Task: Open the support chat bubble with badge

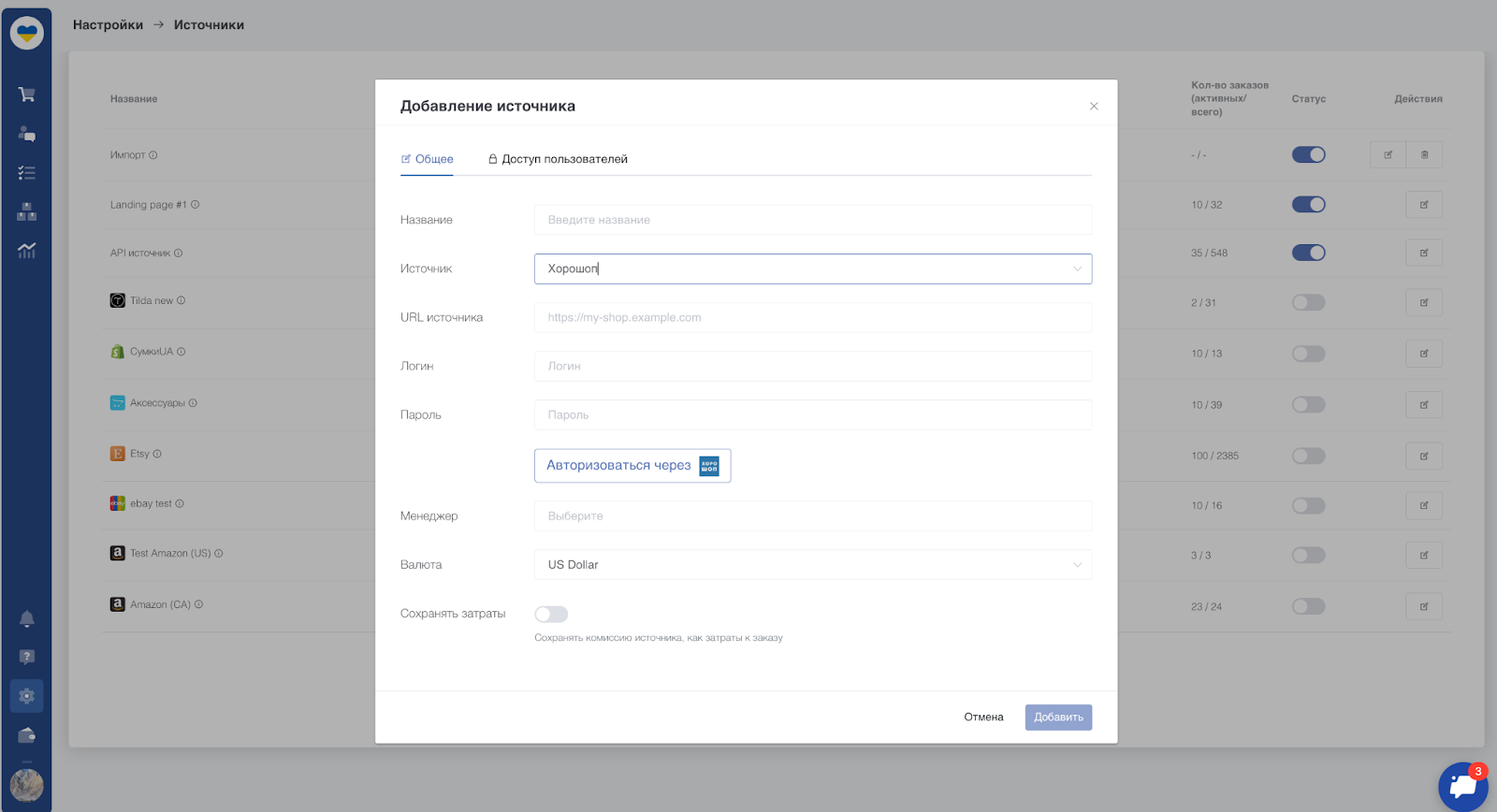Action: 1462,786
